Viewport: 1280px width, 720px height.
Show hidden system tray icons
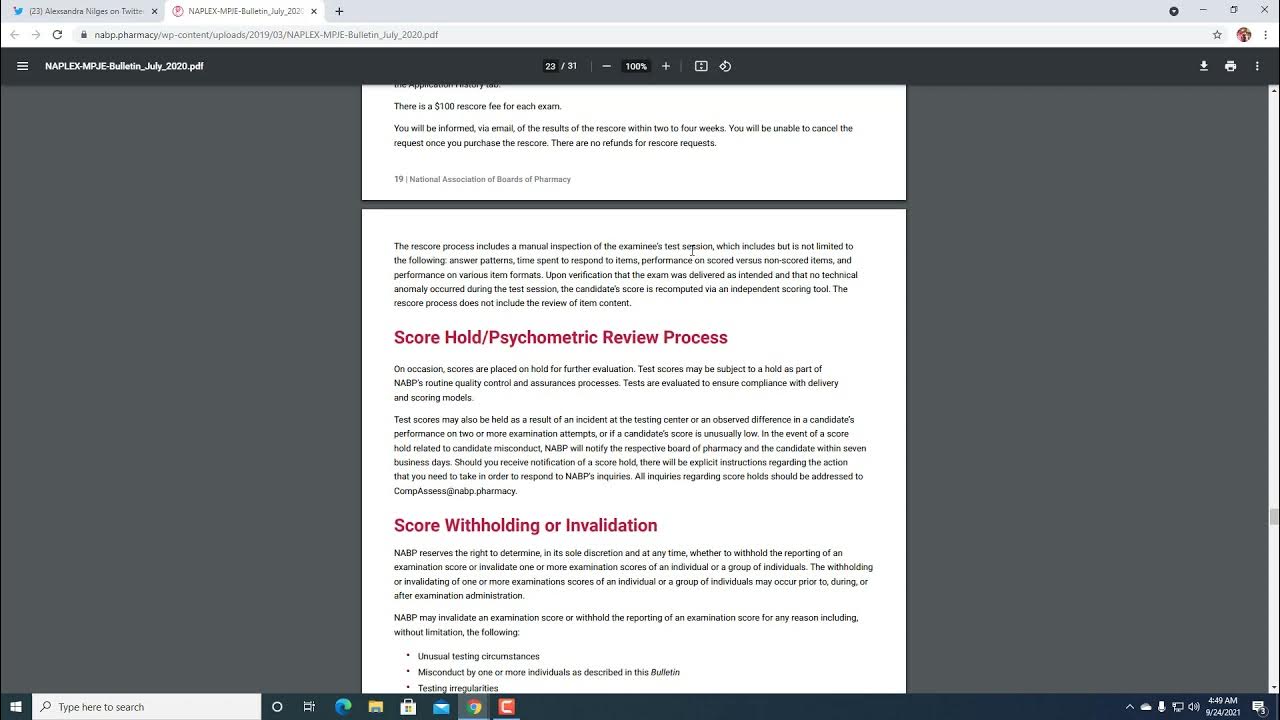coord(1130,707)
